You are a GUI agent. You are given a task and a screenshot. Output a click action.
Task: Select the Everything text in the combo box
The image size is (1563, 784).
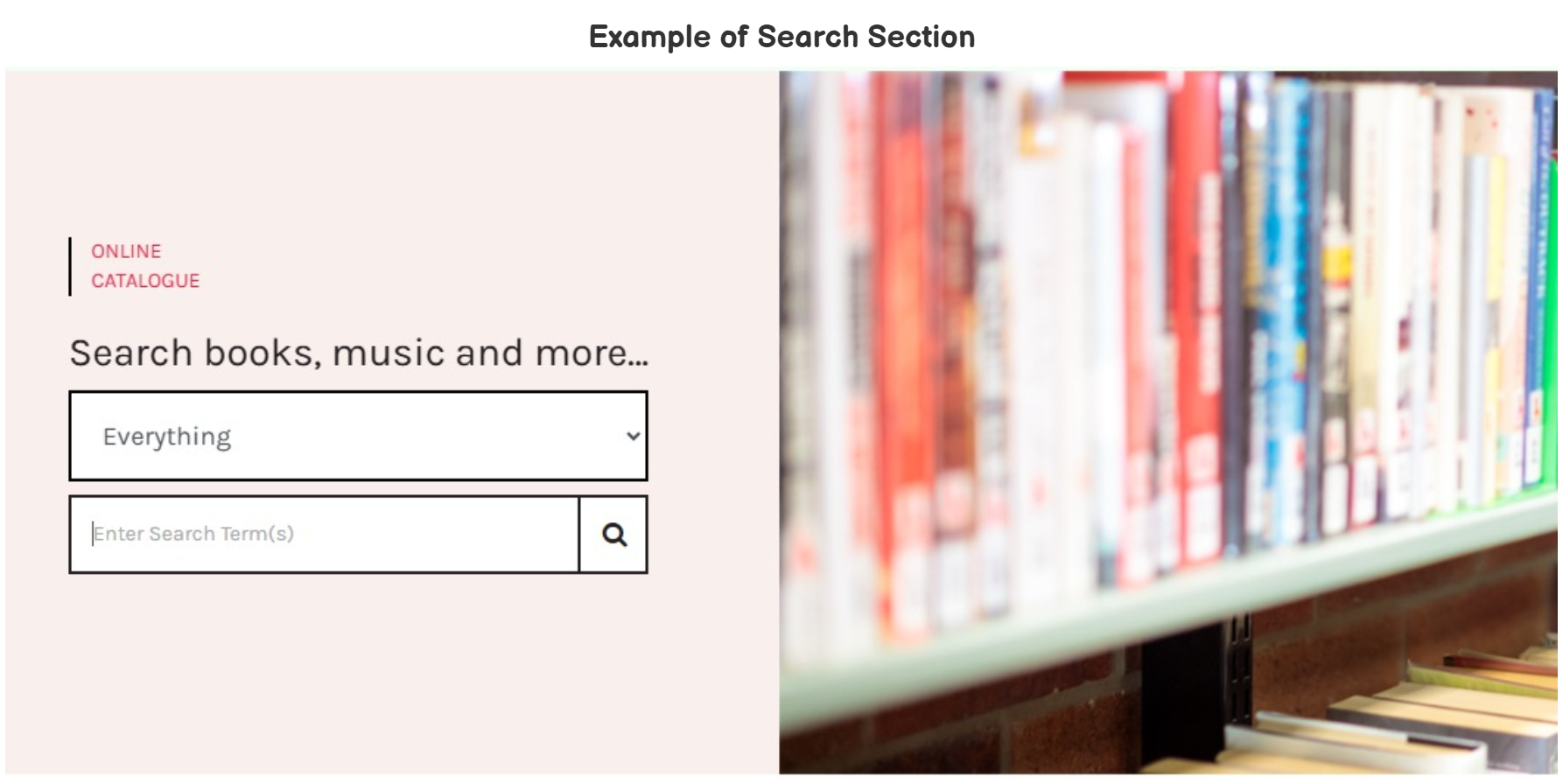(x=167, y=437)
